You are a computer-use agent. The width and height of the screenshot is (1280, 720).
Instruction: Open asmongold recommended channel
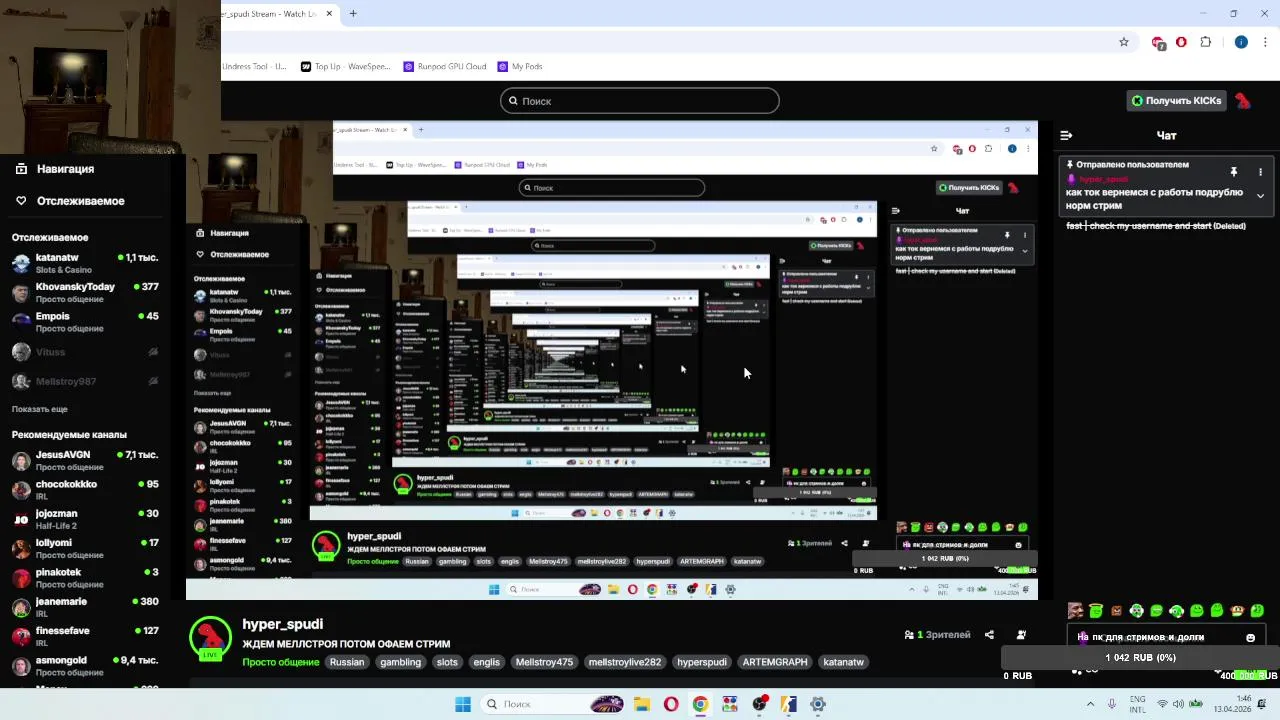pos(85,666)
